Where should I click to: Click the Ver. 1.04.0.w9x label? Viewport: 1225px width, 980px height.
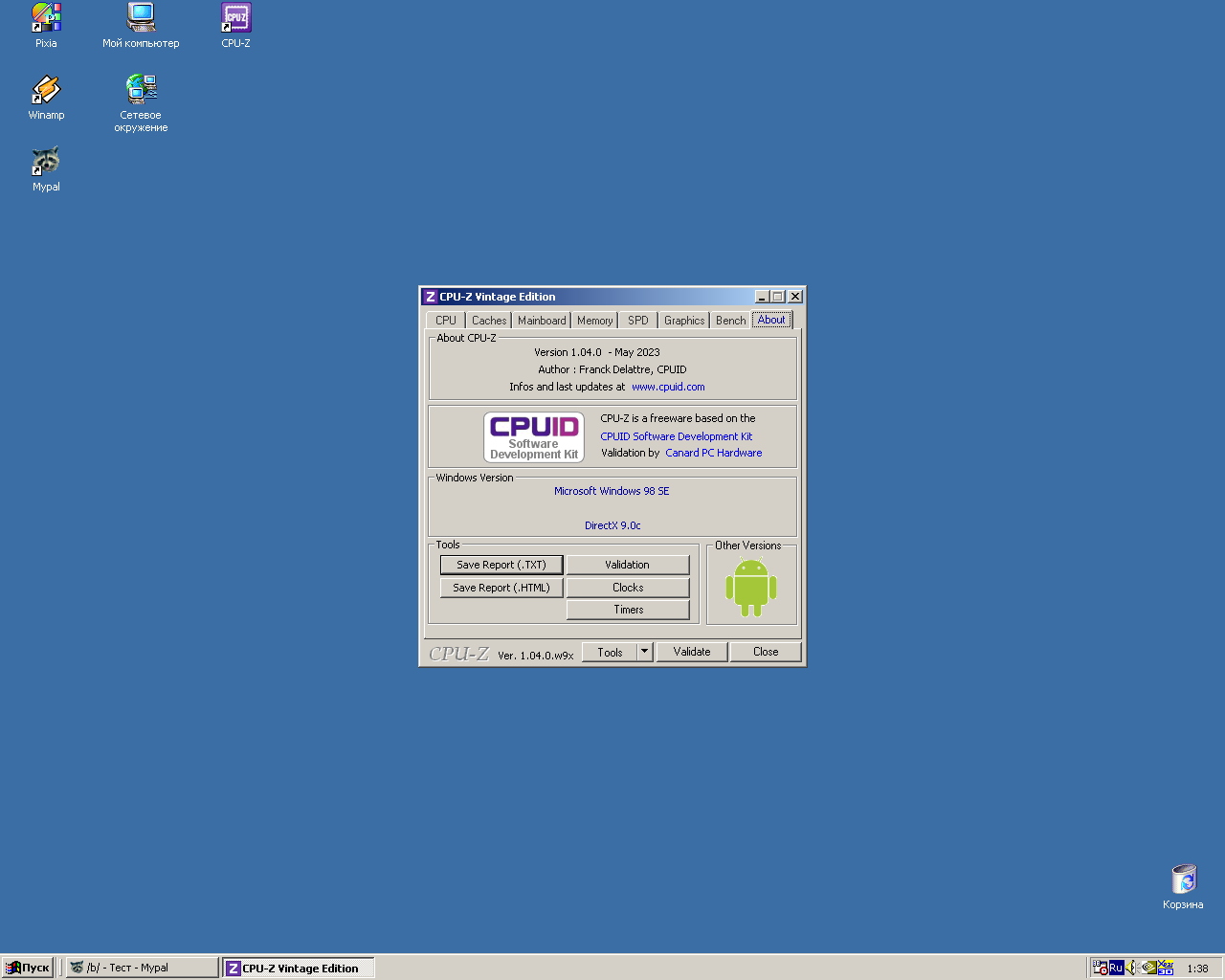click(x=536, y=656)
